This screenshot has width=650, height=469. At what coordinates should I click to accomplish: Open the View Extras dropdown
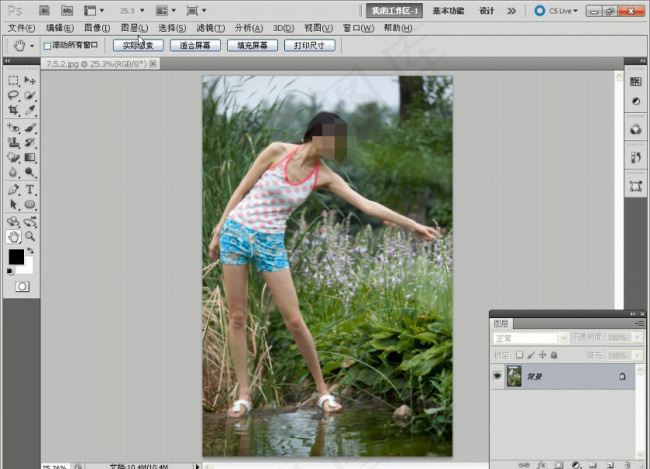(94, 10)
